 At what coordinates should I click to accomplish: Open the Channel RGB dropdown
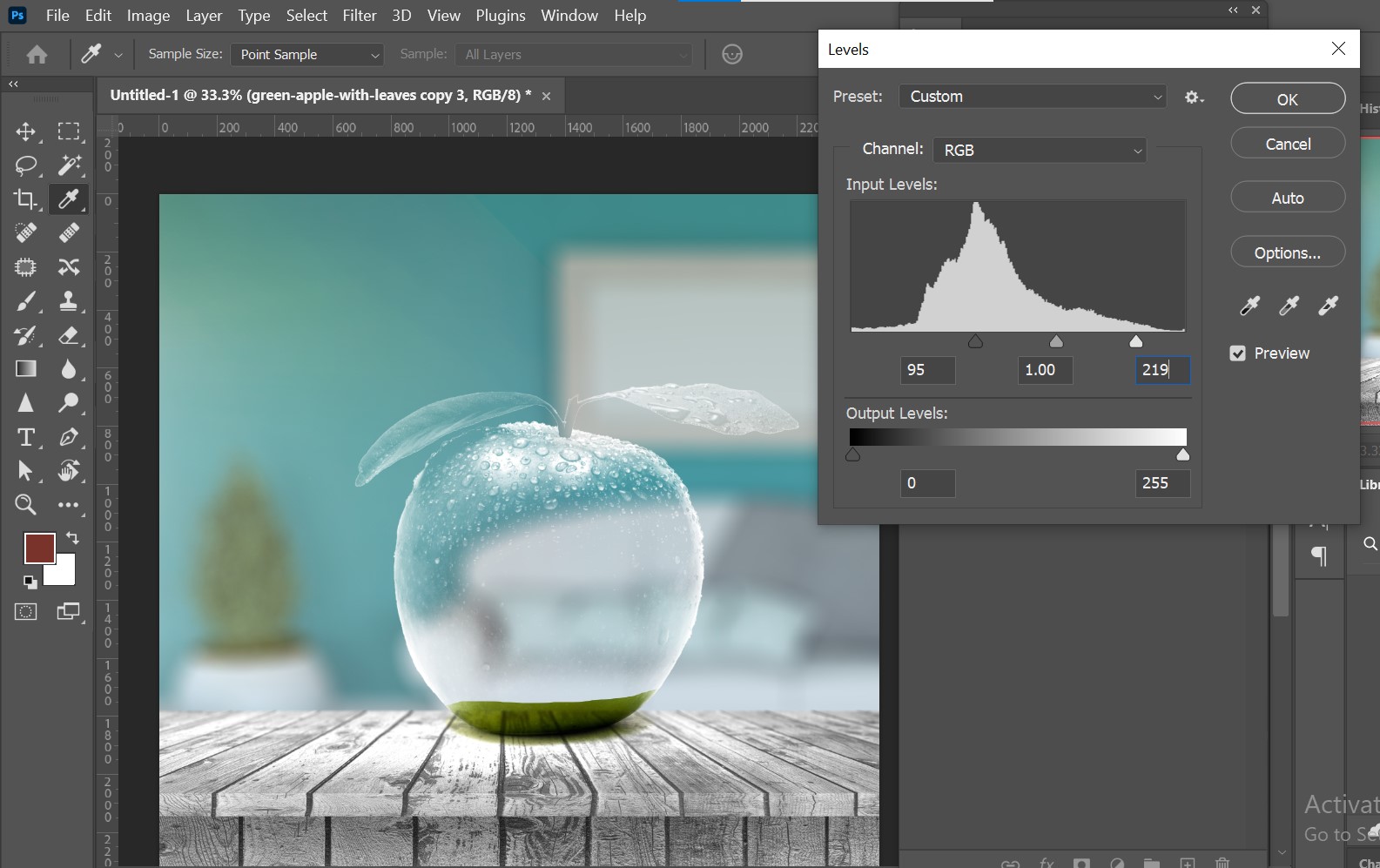pos(1040,150)
